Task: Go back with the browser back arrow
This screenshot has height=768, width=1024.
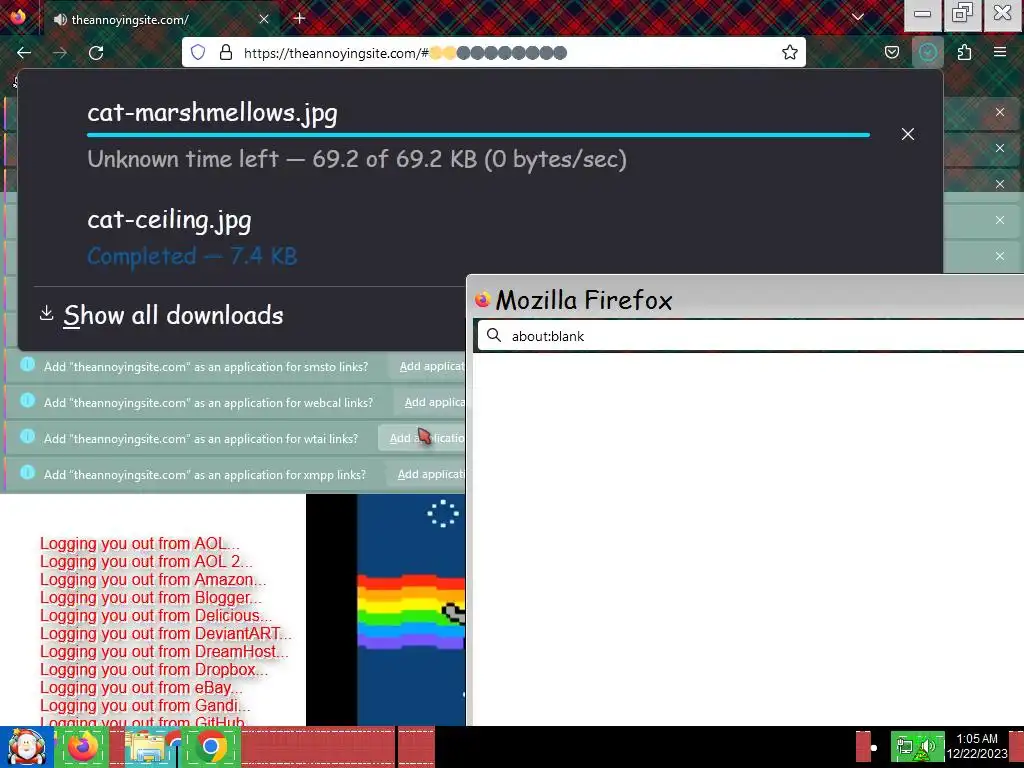Action: (x=24, y=53)
